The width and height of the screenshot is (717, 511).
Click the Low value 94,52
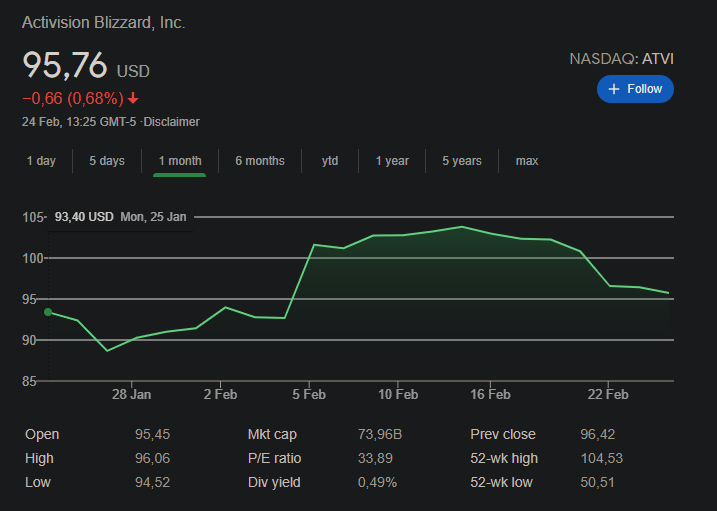coord(152,482)
